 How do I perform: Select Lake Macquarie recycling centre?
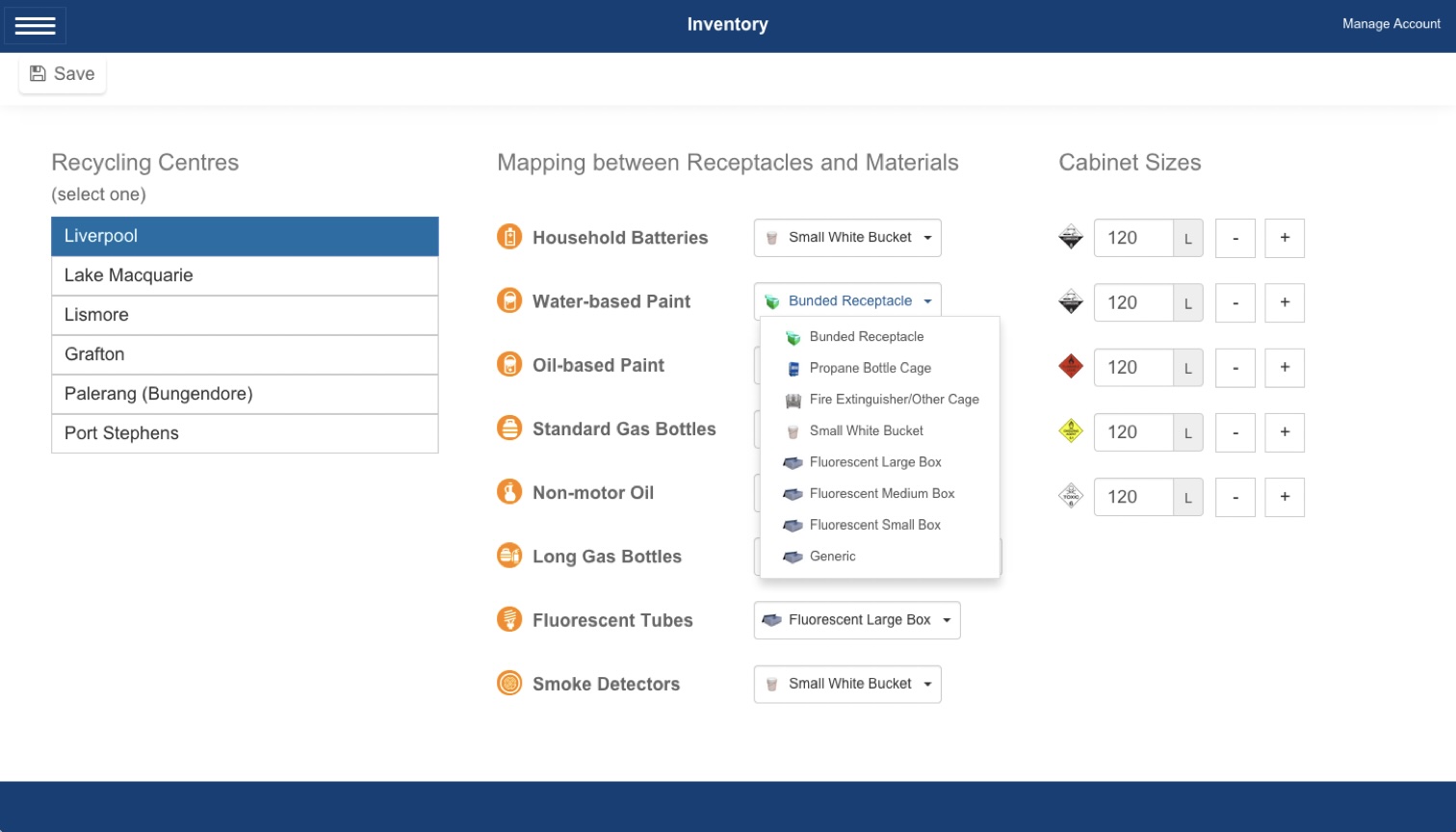[245, 275]
